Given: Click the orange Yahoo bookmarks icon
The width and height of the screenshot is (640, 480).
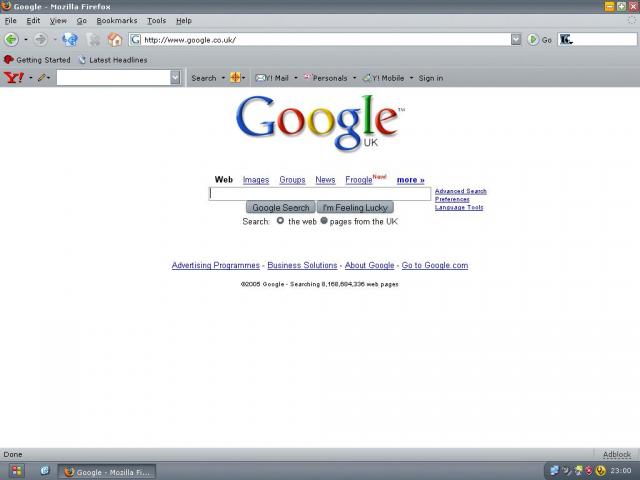Looking at the screenshot, I should 235,78.
